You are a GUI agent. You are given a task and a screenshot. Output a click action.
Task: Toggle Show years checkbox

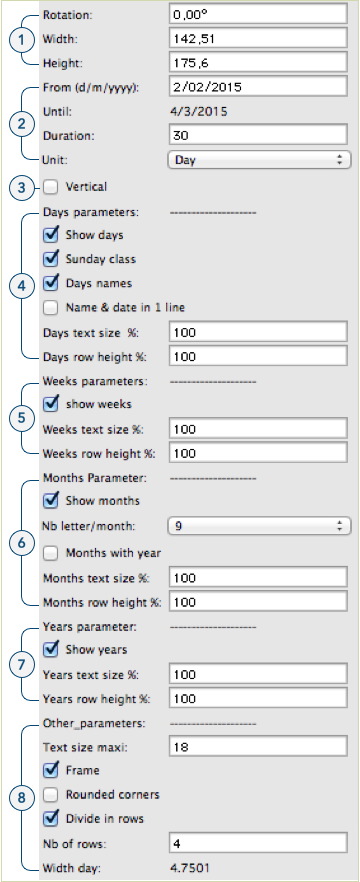click(x=51, y=649)
